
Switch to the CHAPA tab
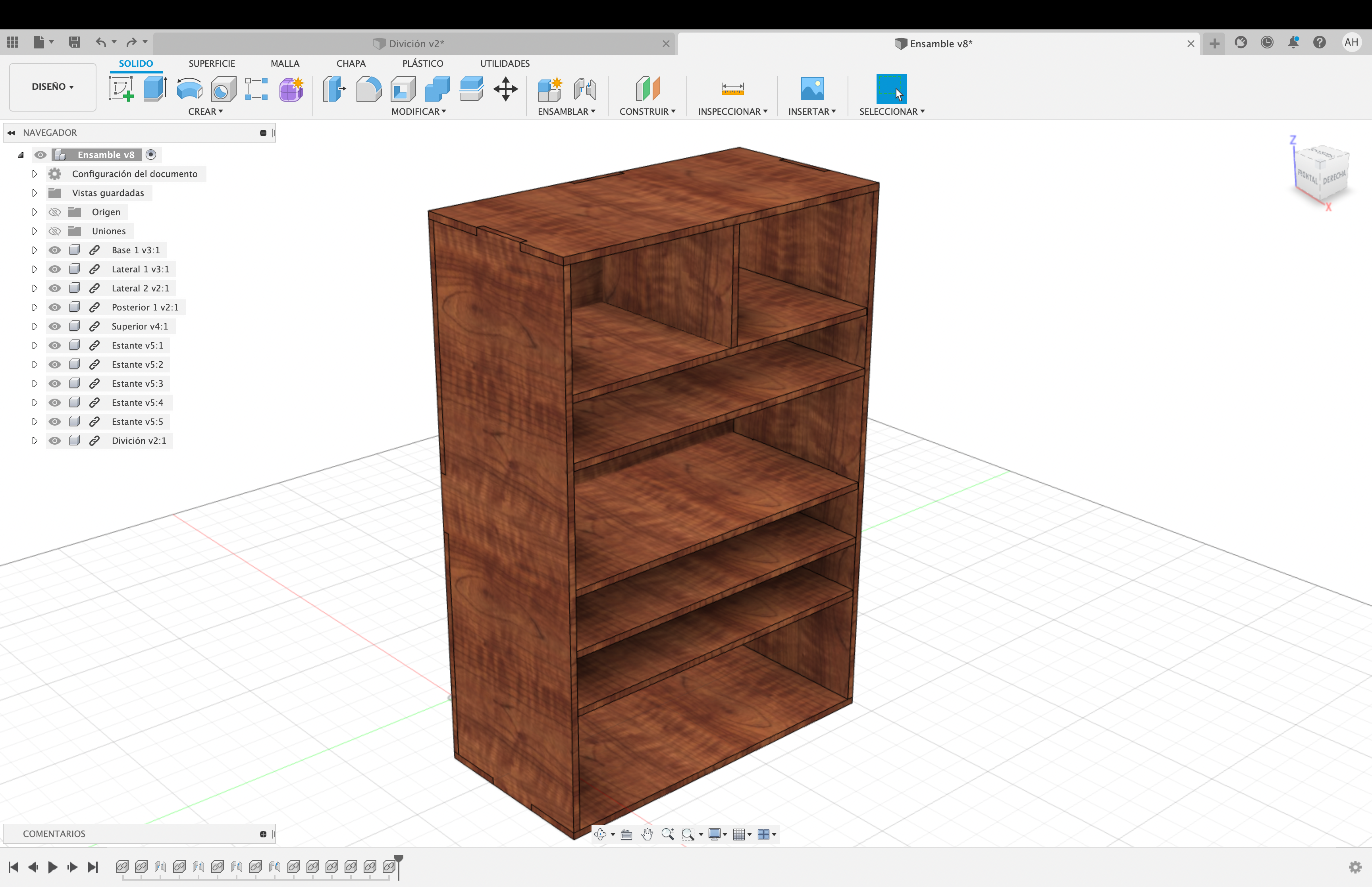tap(351, 64)
